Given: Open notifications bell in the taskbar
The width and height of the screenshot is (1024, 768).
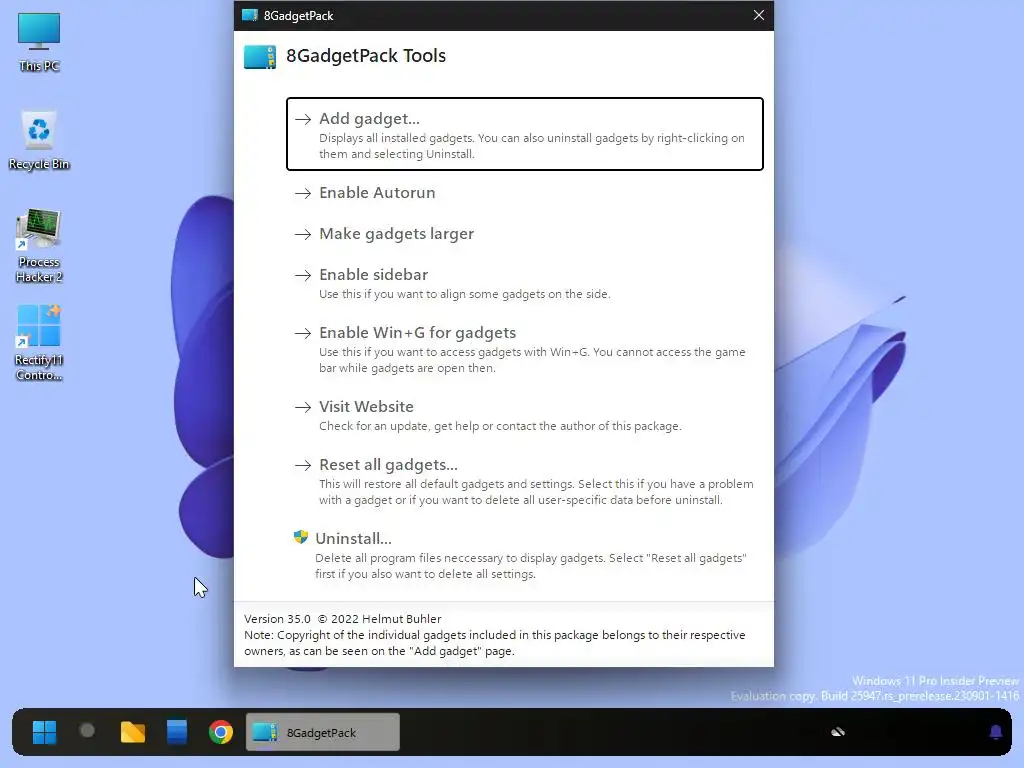Looking at the screenshot, I should click(995, 732).
